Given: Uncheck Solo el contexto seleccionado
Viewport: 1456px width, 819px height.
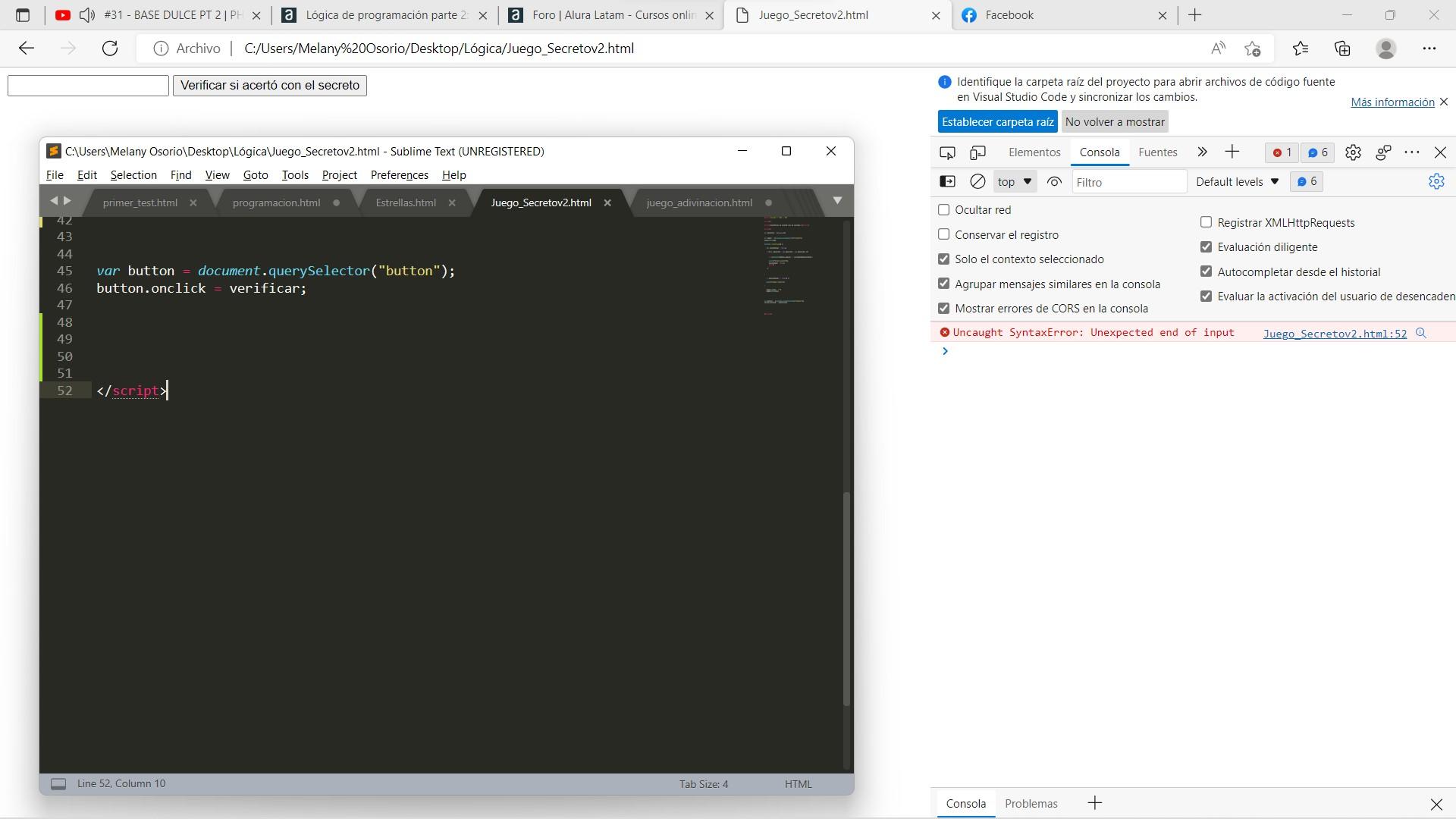Looking at the screenshot, I should (x=944, y=259).
